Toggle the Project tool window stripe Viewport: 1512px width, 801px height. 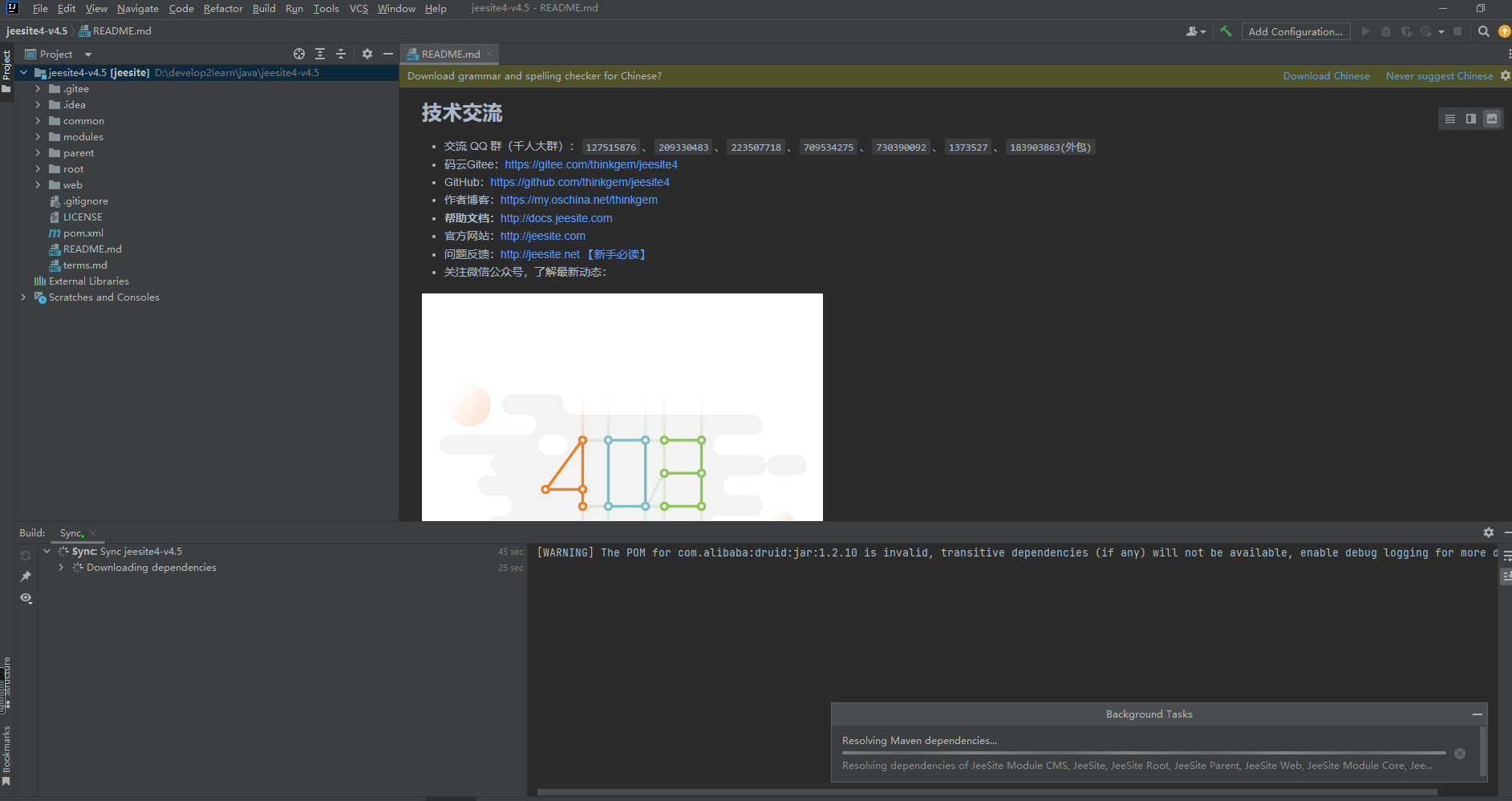coord(6,71)
